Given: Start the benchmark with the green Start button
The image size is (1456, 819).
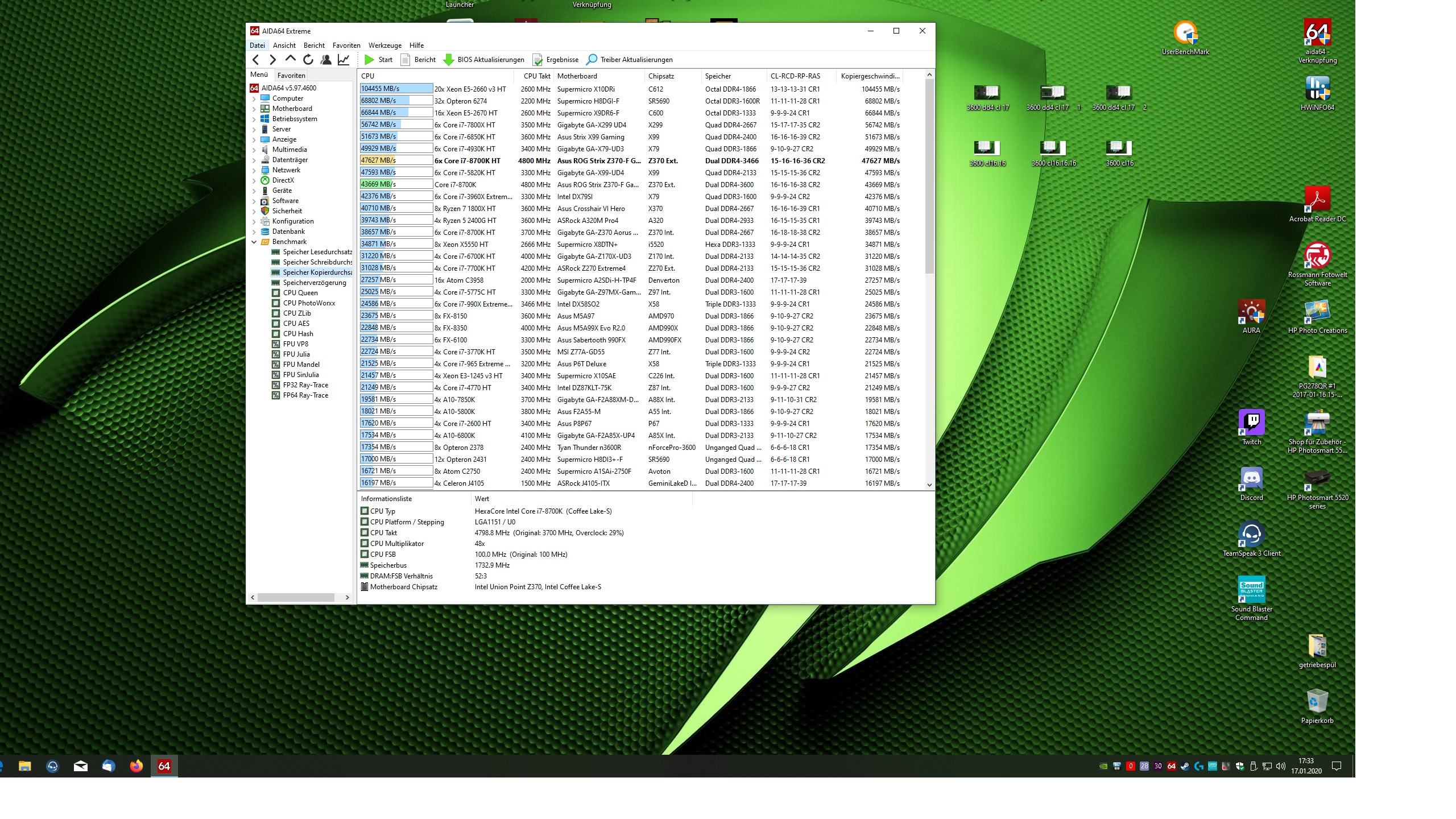Looking at the screenshot, I should 378,60.
